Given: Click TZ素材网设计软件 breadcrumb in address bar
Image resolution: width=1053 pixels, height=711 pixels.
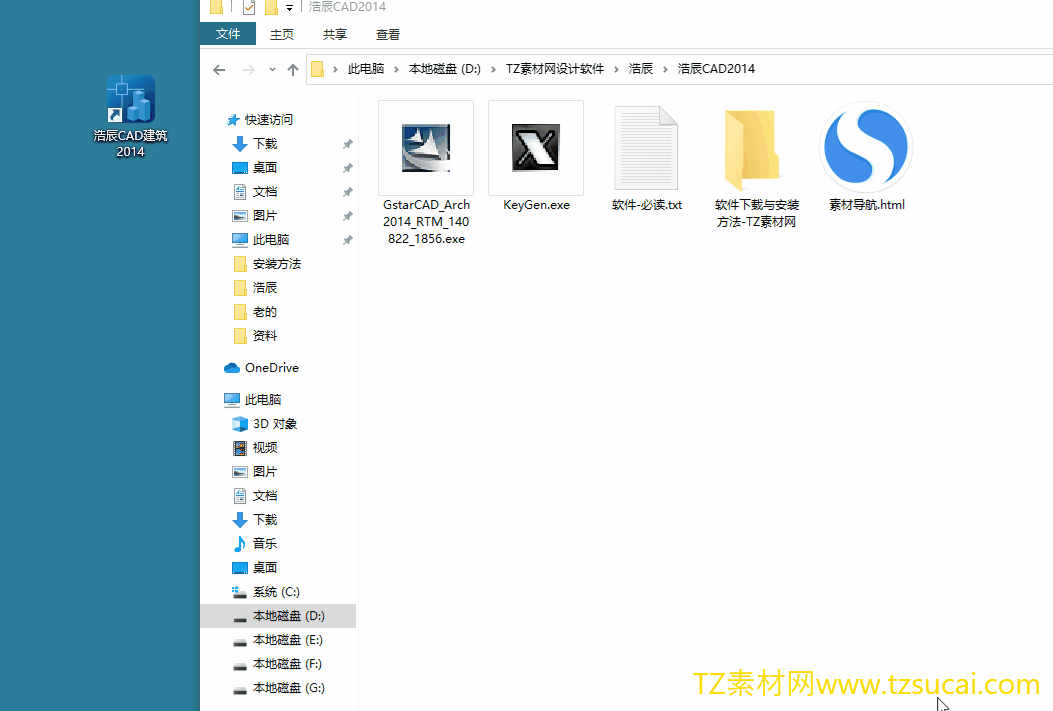Looking at the screenshot, I should (555, 68).
